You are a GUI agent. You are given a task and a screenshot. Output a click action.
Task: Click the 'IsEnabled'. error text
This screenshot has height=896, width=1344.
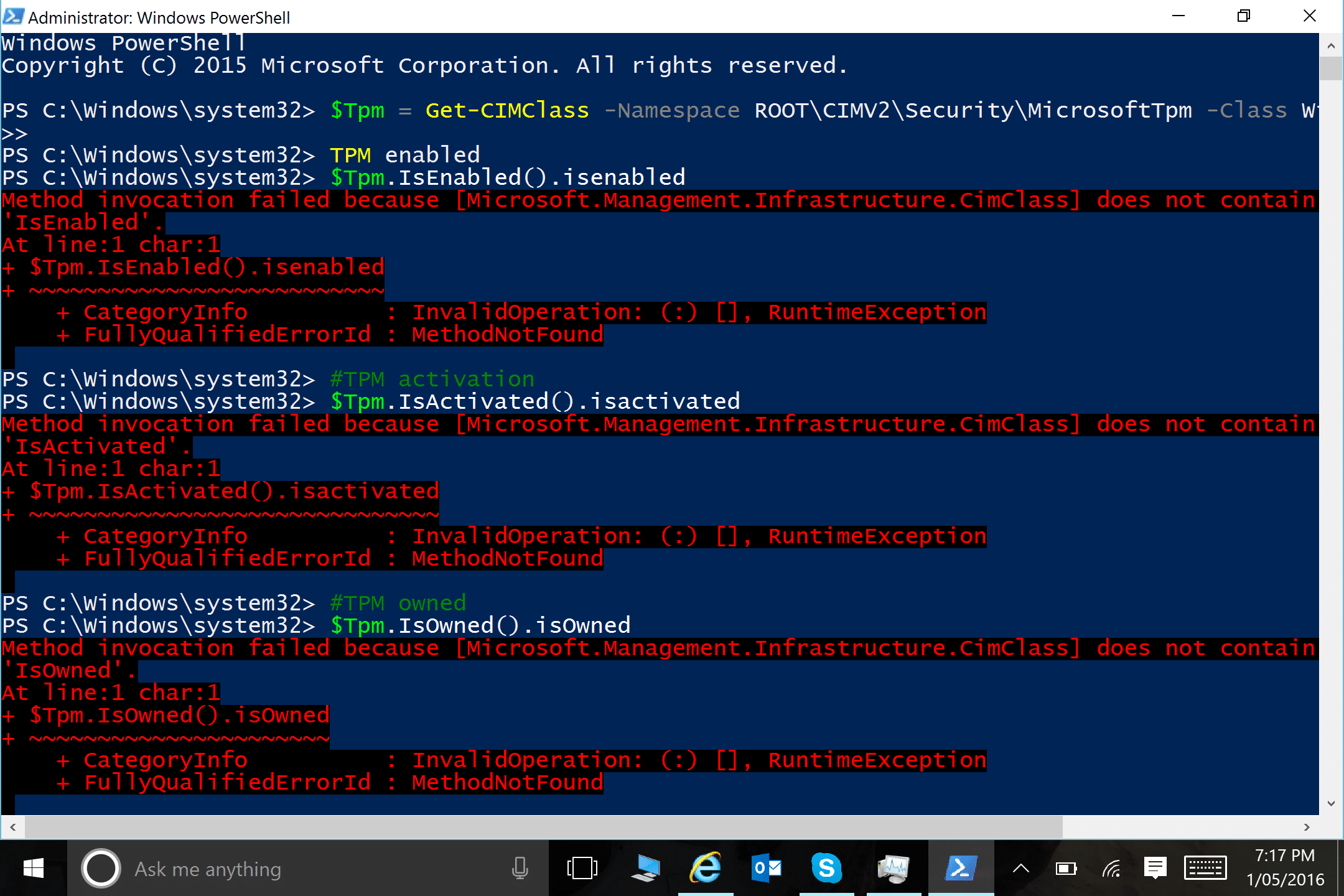(83, 223)
